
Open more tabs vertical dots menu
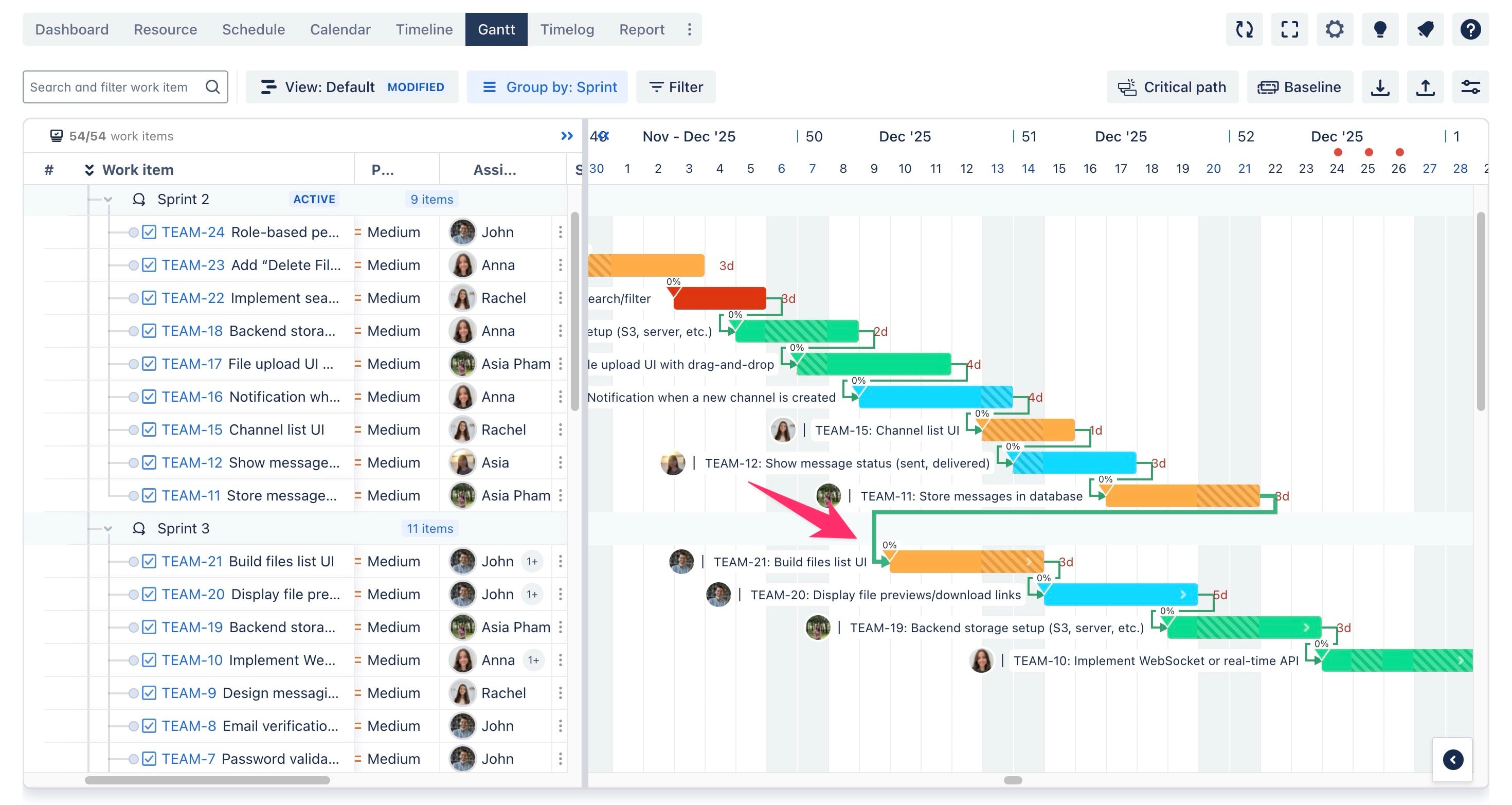[689, 29]
